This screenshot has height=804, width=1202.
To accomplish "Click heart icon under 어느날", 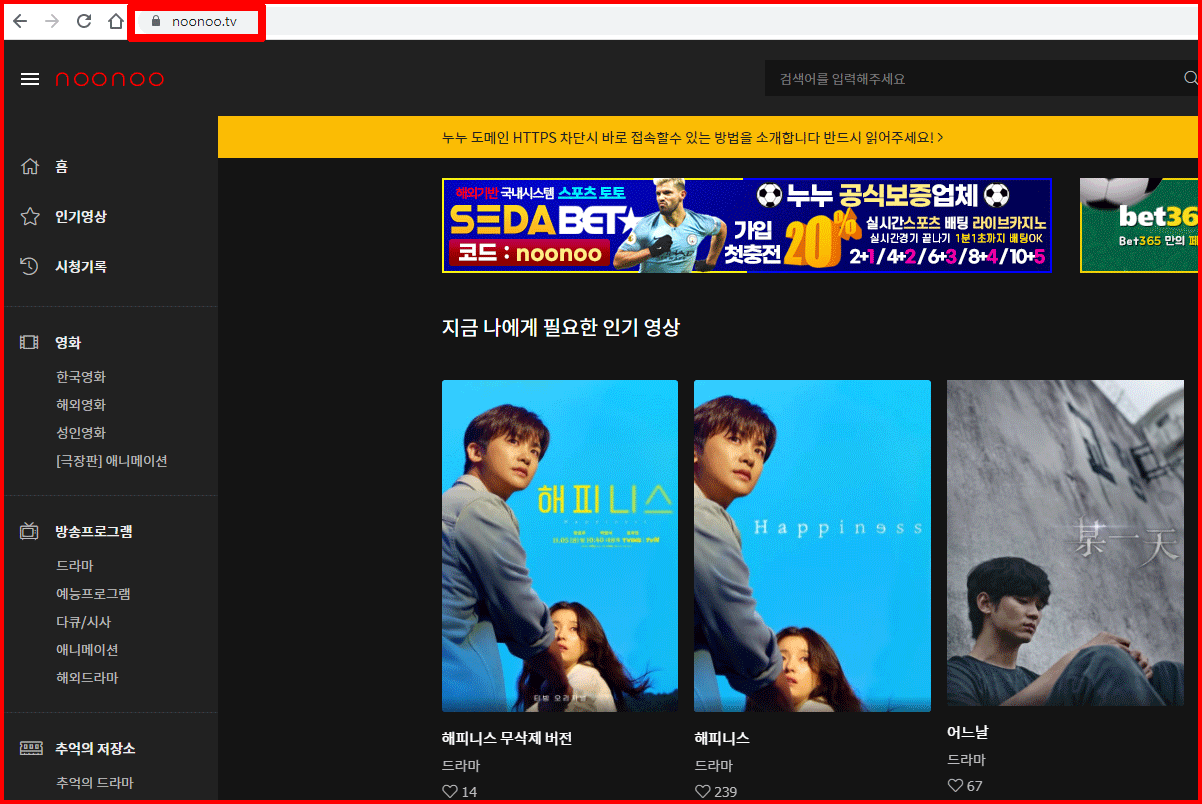I will click(954, 786).
